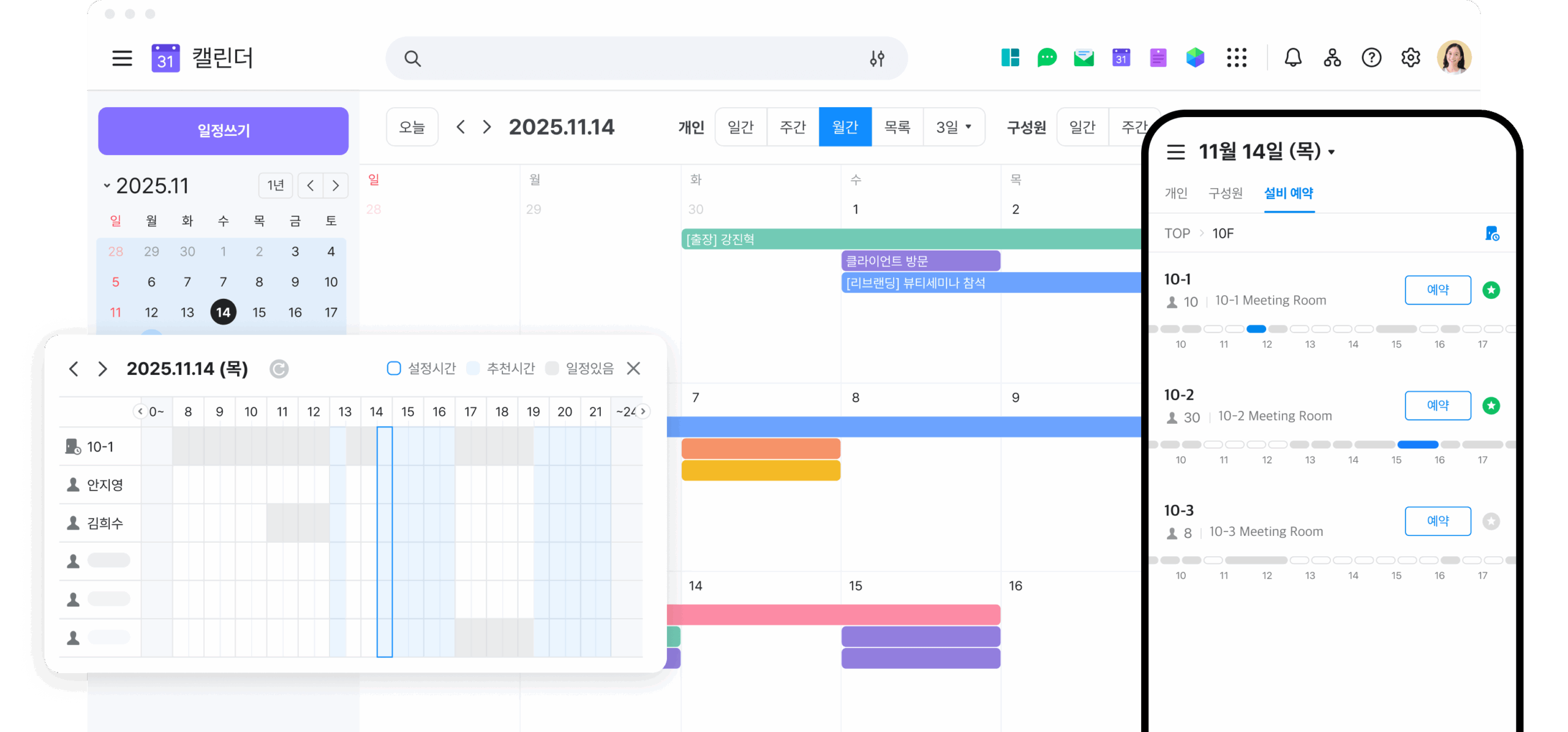Go to previous month in mini calendar
Image resolution: width=1568 pixels, height=732 pixels.
click(x=311, y=186)
